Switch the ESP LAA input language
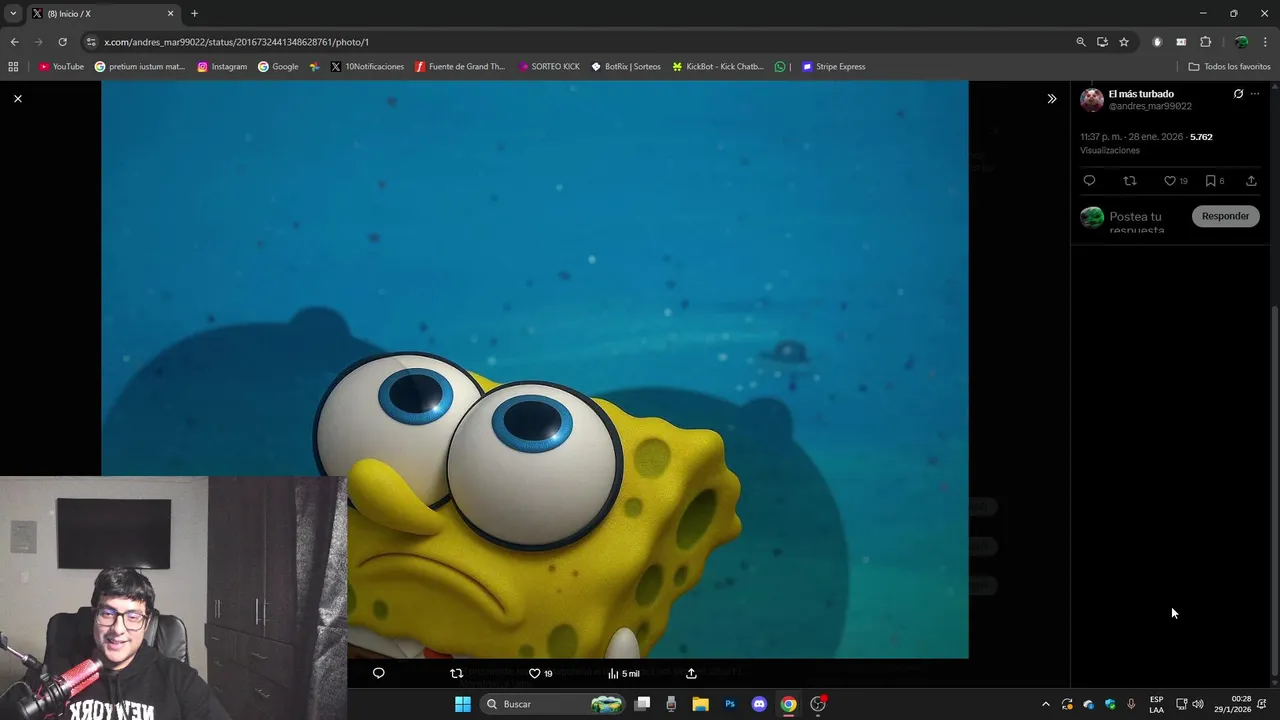 click(x=1156, y=704)
